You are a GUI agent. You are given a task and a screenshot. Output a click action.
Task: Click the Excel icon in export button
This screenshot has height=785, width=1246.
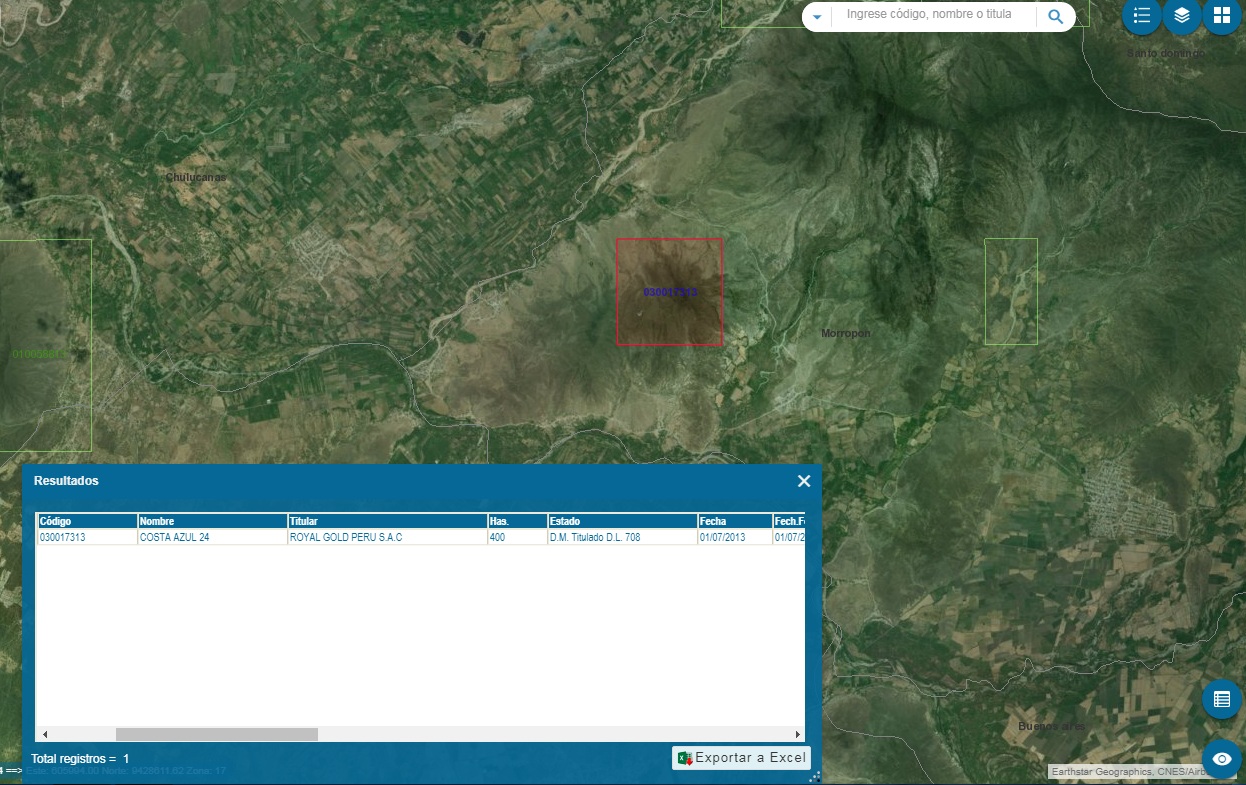click(x=685, y=758)
